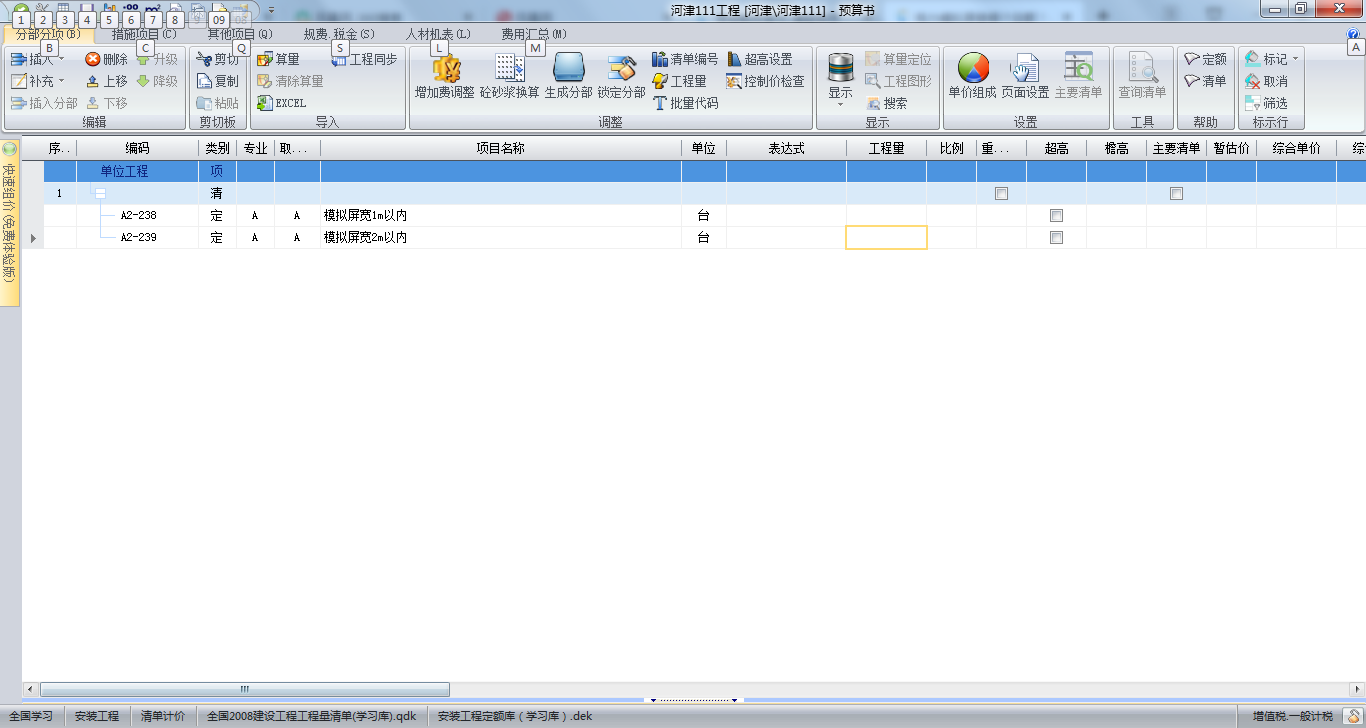Collapse the row 1 tree node
Viewport: 1366px width, 728px height.
[x=100, y=194]
